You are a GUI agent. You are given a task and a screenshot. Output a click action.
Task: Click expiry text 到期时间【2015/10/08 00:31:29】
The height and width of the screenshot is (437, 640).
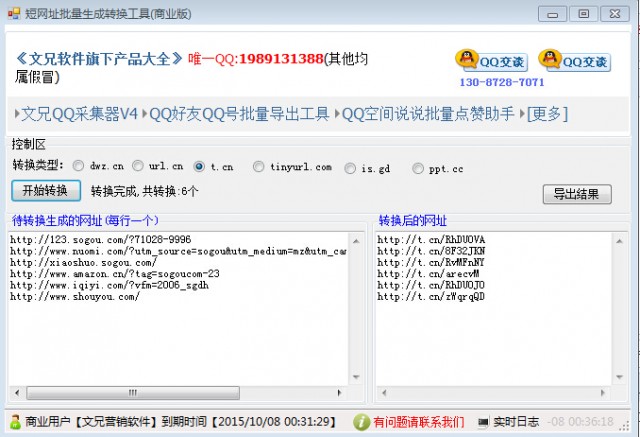249,422
